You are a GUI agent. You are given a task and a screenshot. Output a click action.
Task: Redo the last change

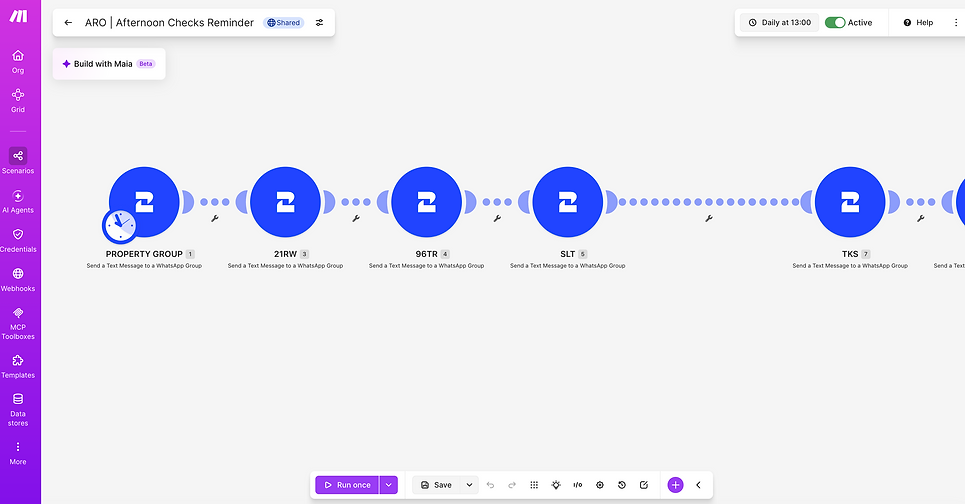512,485
